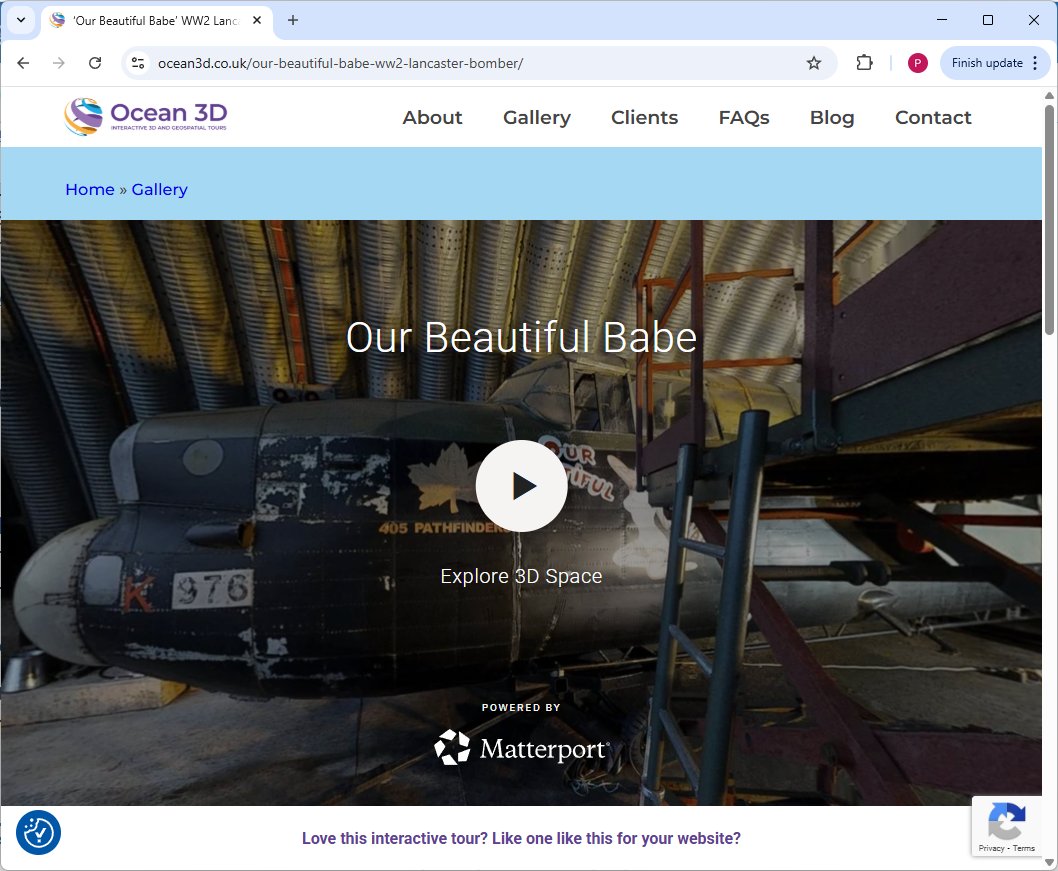Select the 'Our Beautiful Babe' WW2 tab
Screen dimensions: 1058x871
pyautogui.click(x=157, y=21)
